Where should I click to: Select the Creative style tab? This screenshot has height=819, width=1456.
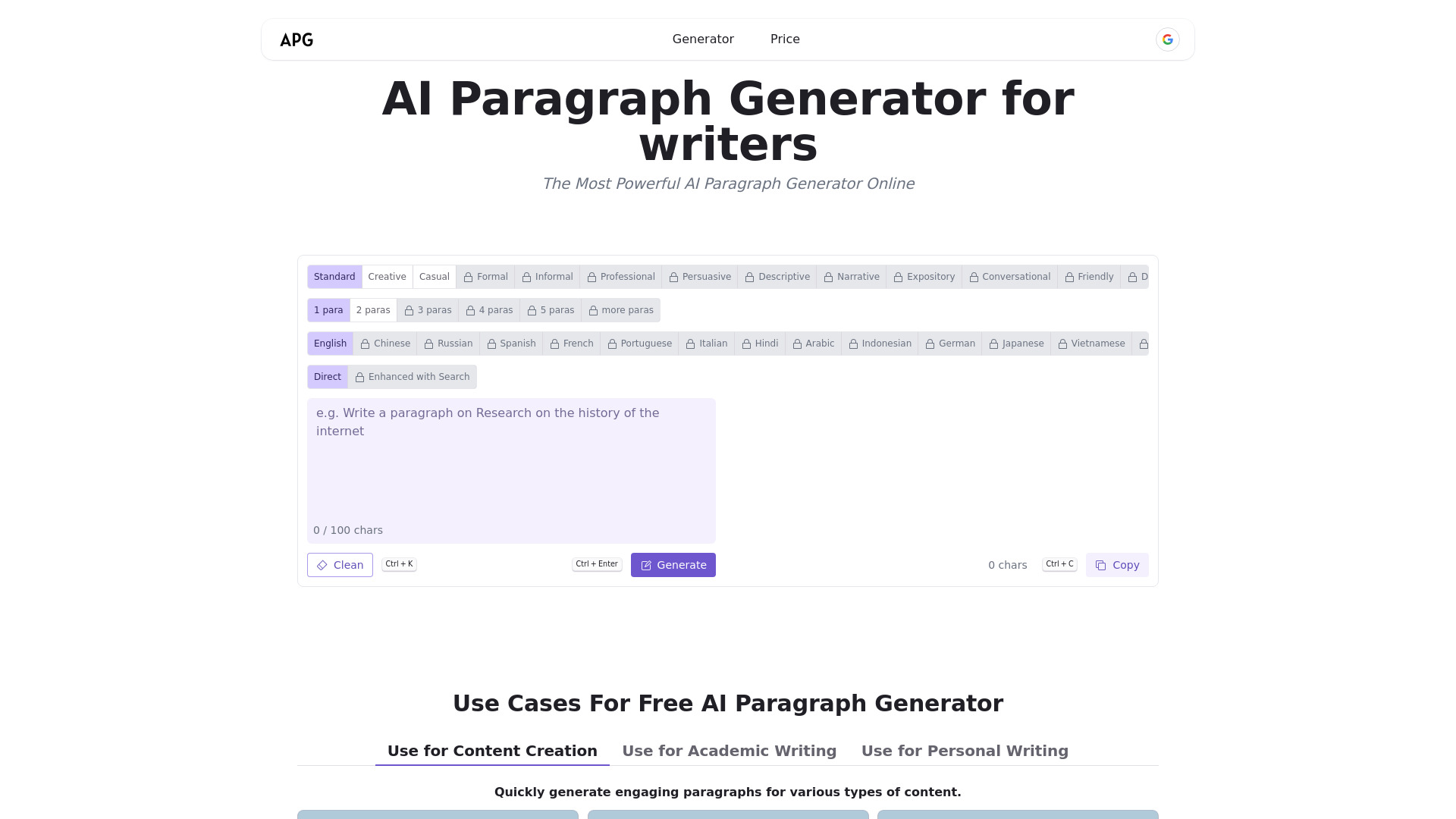coord(386,277)
